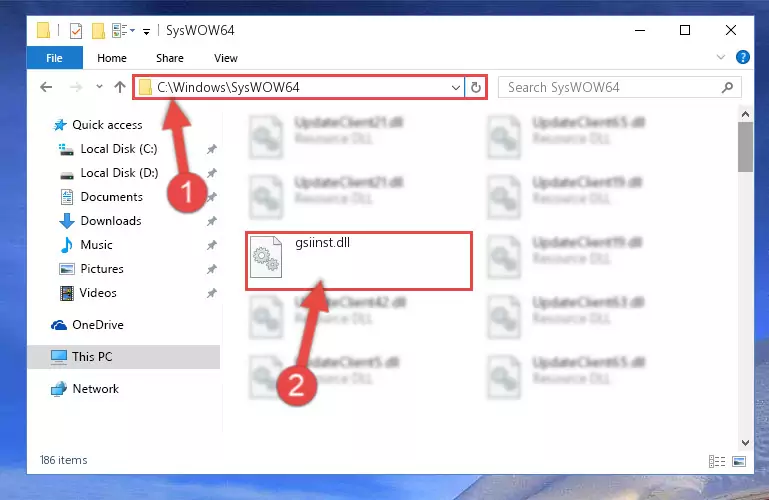
Task: Open Videos folder in sidebar
Action: pyautogui.click(x=98, y=293)
